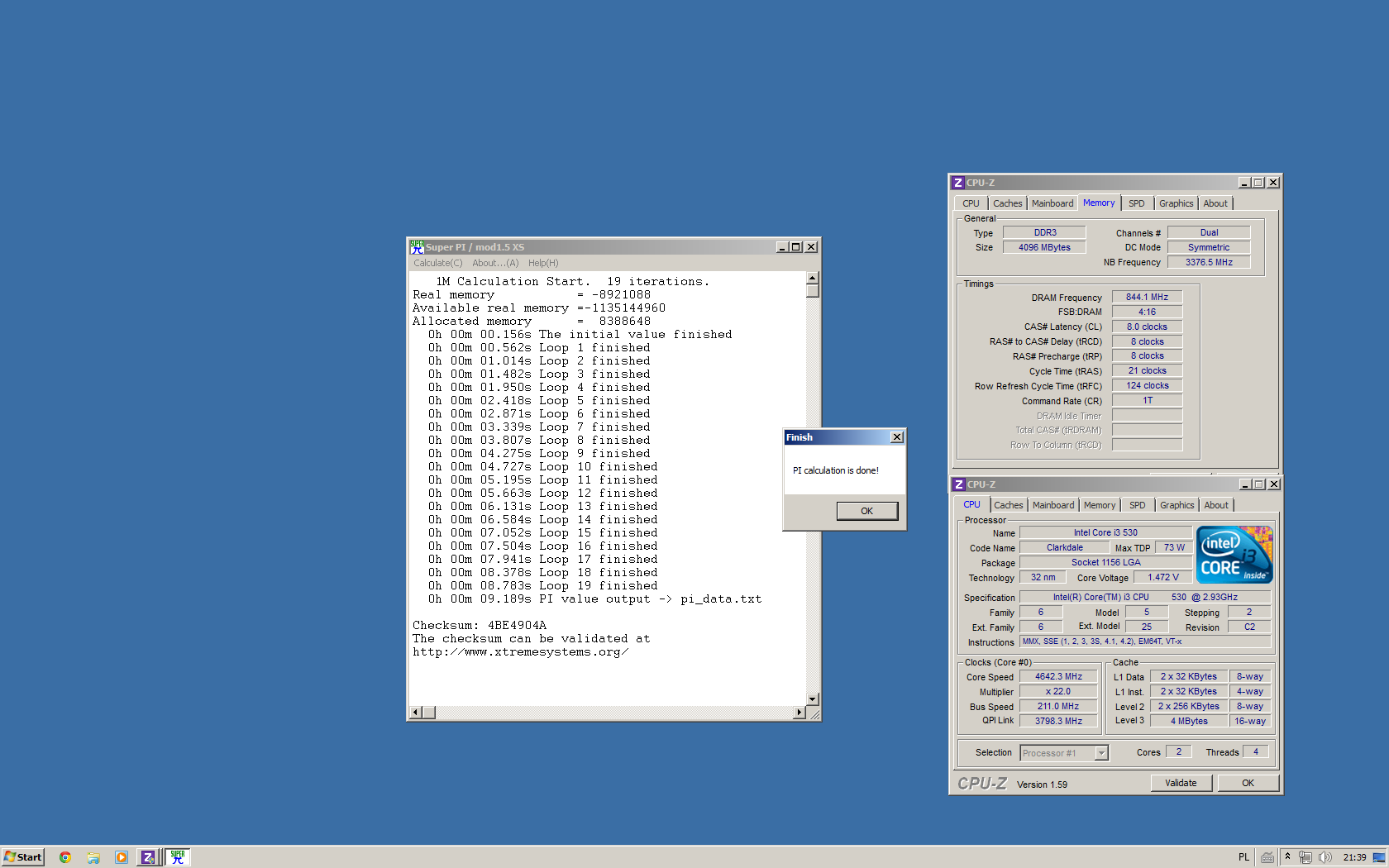Open the About...(A) menu in Super PI

(x=495, y=263)
